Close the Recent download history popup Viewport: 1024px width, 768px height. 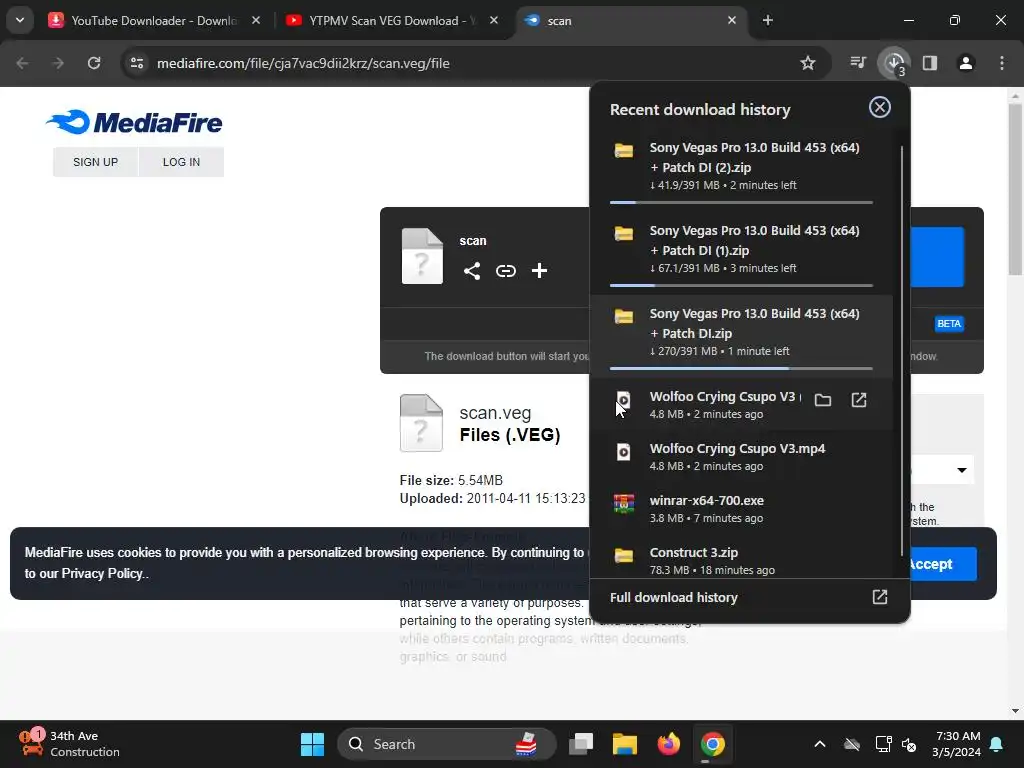[x=879, y=107]
